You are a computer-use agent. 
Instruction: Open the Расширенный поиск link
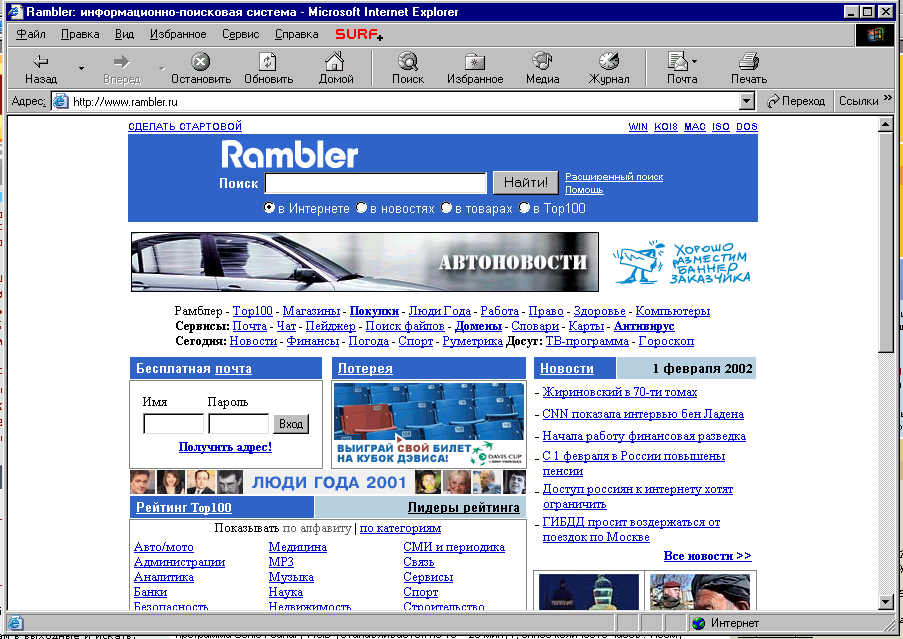(614, 177)
